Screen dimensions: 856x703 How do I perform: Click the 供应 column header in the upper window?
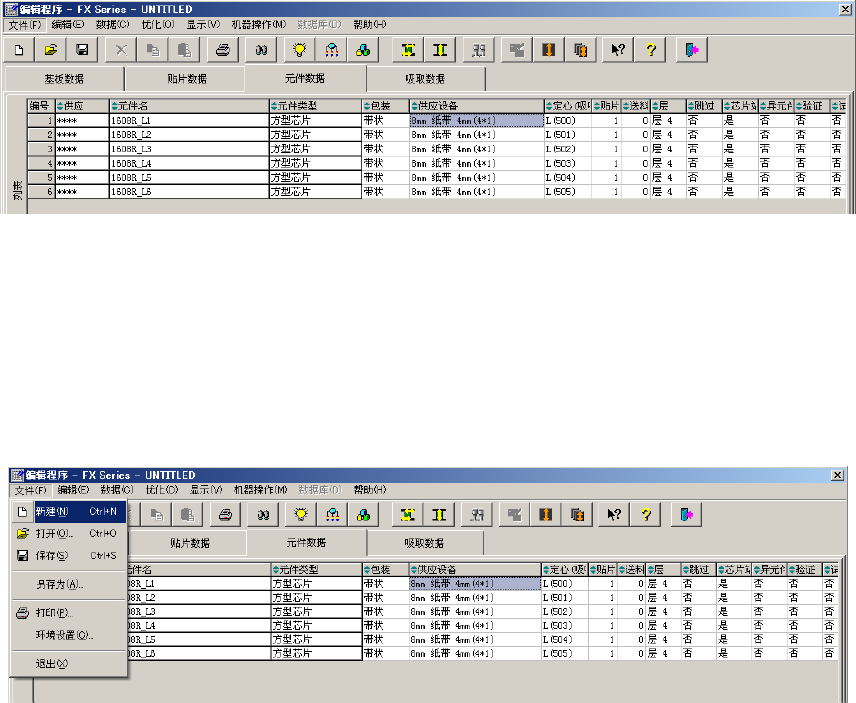click(82, 106)
